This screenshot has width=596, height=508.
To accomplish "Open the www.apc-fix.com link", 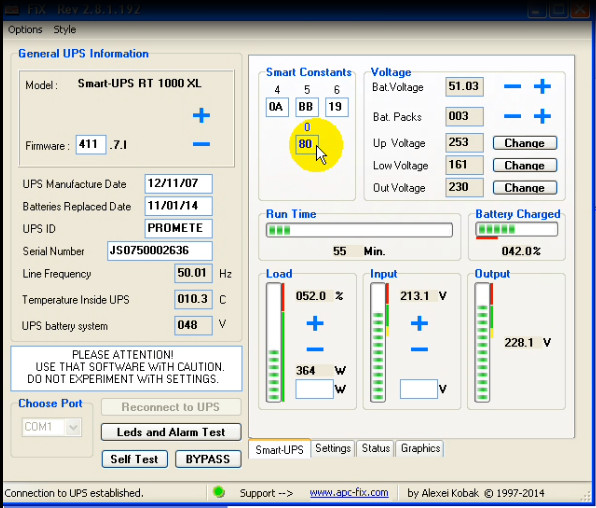I will coord(349,492).
